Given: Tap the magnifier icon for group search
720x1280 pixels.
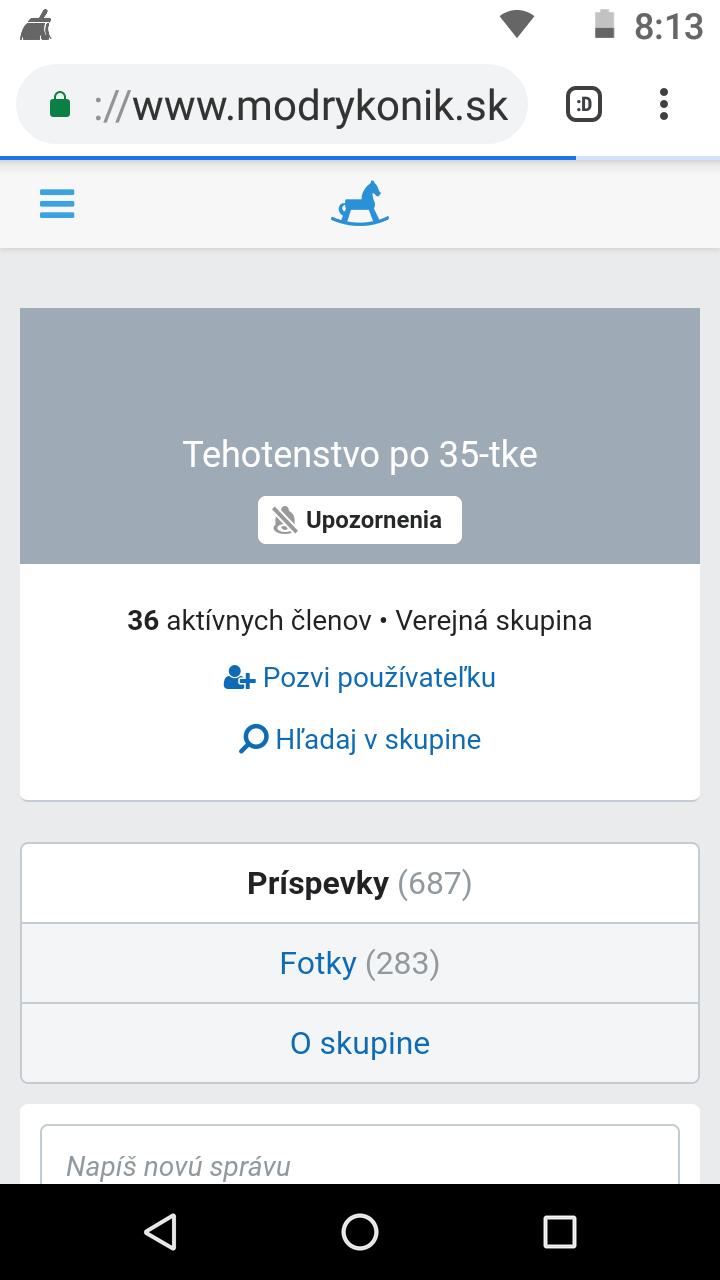Looking at the screenshot, I should (253, 740).
